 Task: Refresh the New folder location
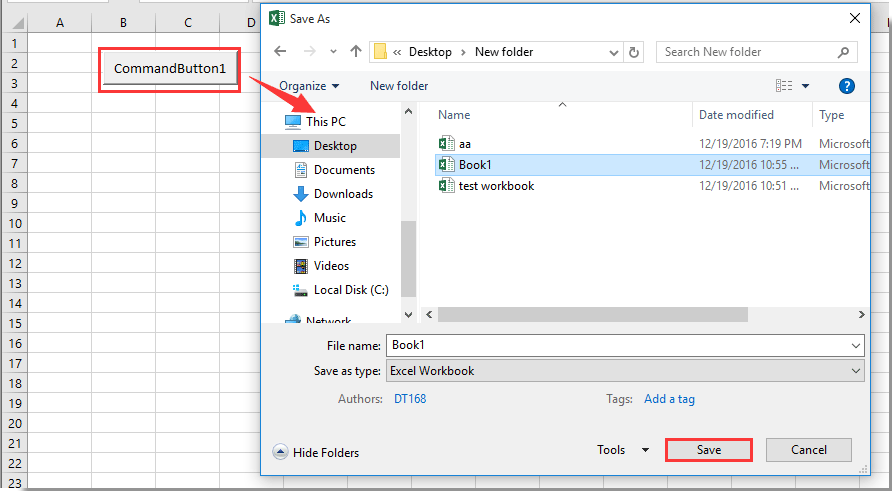point(633,52)
